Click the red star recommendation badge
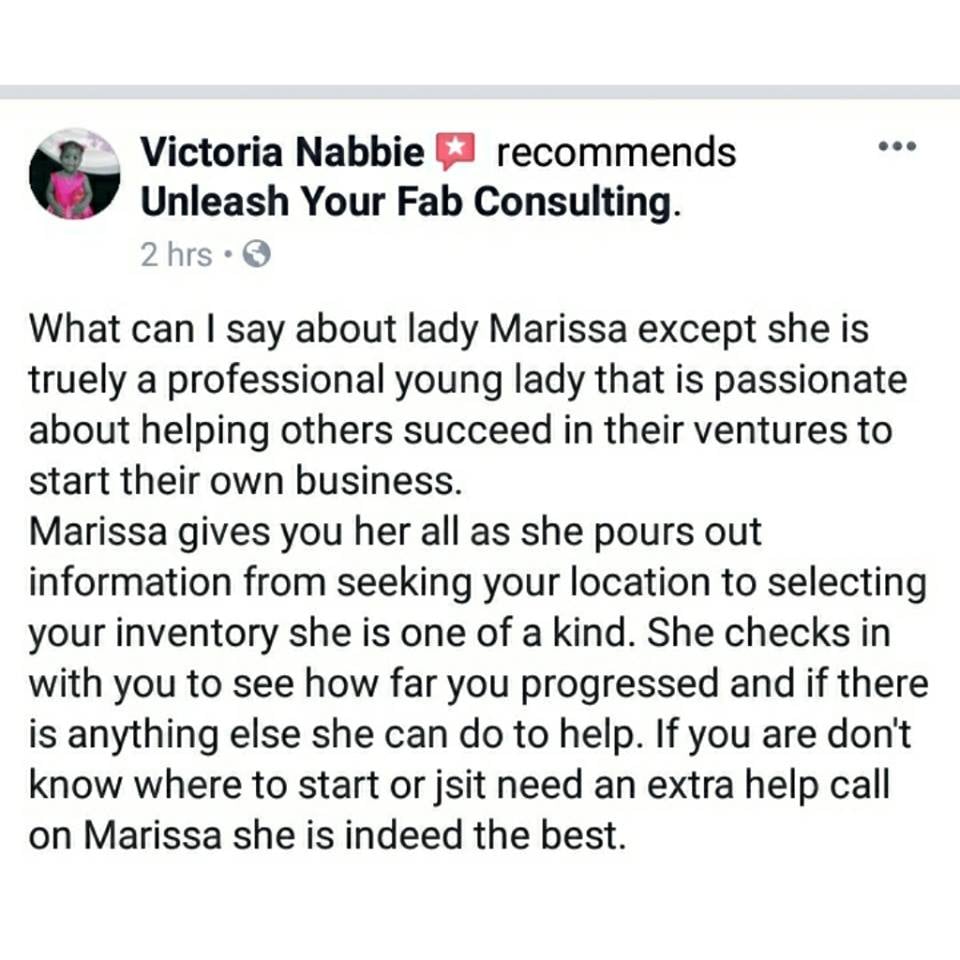960x960 pixels. [454, 151]
